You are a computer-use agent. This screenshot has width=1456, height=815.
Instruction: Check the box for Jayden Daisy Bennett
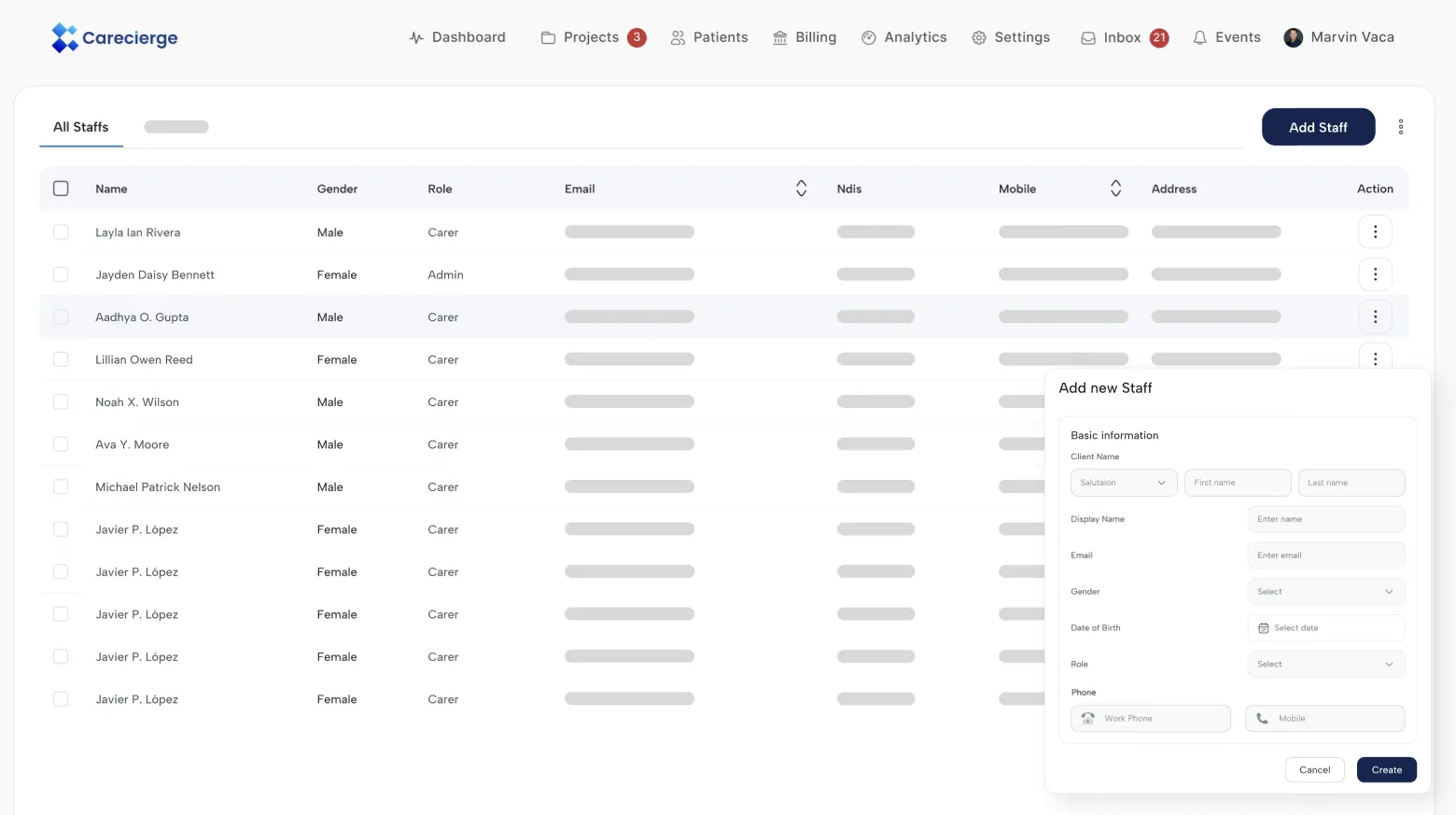pos(61,274)
